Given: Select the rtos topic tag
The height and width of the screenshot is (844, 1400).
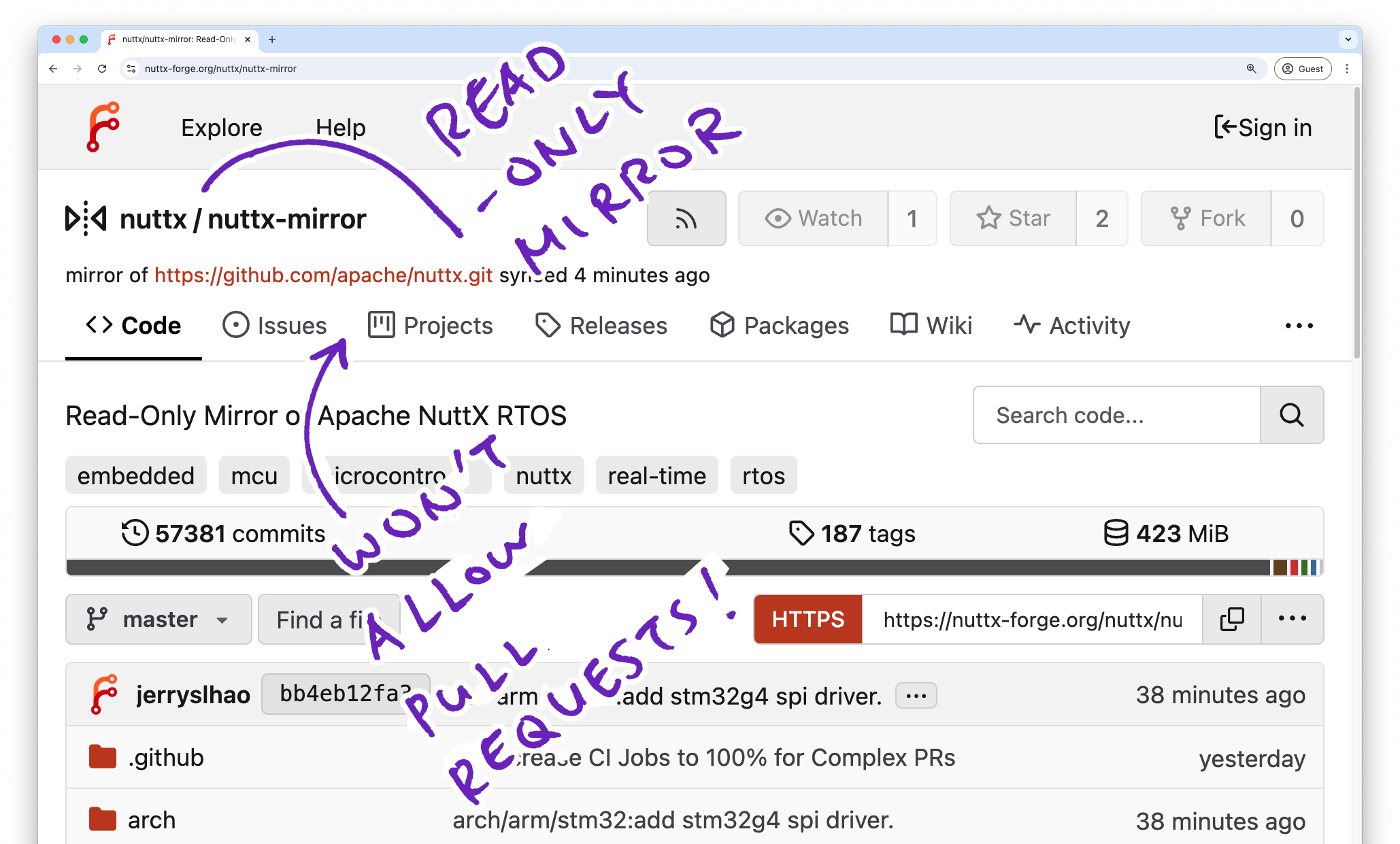Looking at the screenshot, I should (763, 475).
